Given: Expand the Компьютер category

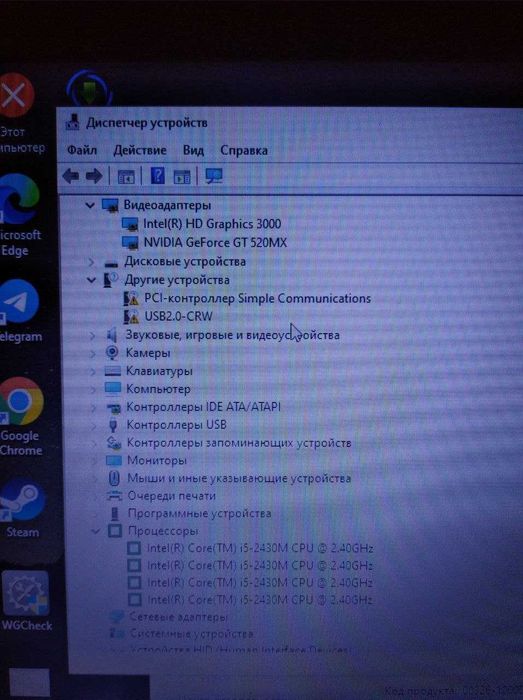Looking at the screenshot, I should click(x=93, y=389).
